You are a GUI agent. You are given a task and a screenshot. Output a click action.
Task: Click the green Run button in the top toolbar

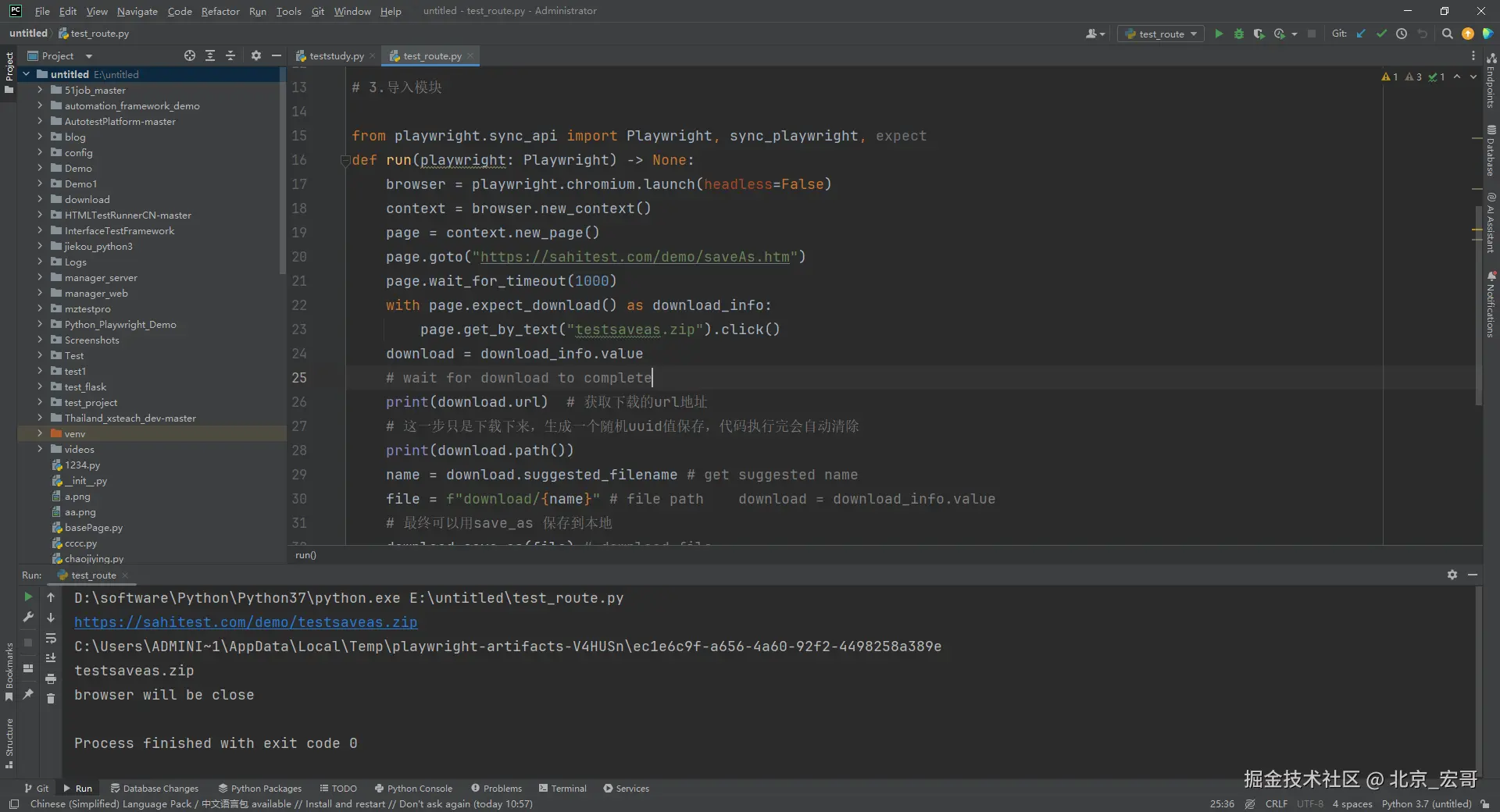coord(1218,34)
